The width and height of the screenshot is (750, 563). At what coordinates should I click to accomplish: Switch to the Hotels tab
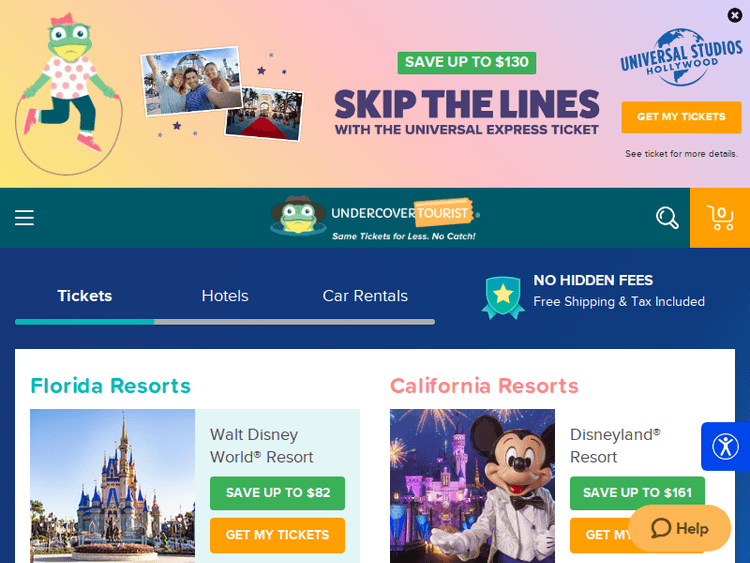click(225, 296)
